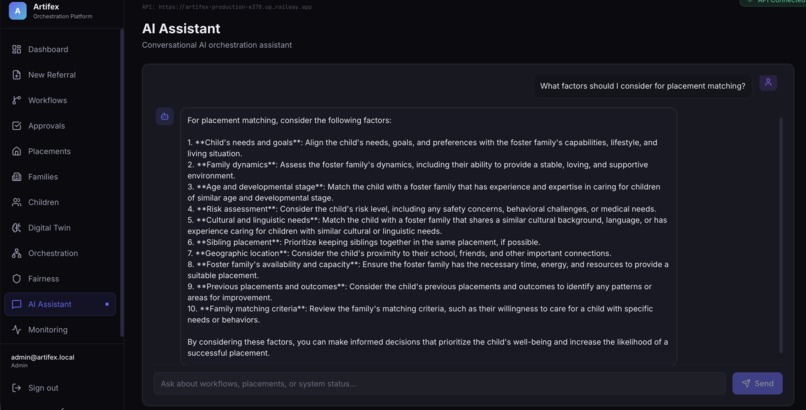Click the API URL text at top
Viewport: 806px width, 410px height.
(227, 7)
